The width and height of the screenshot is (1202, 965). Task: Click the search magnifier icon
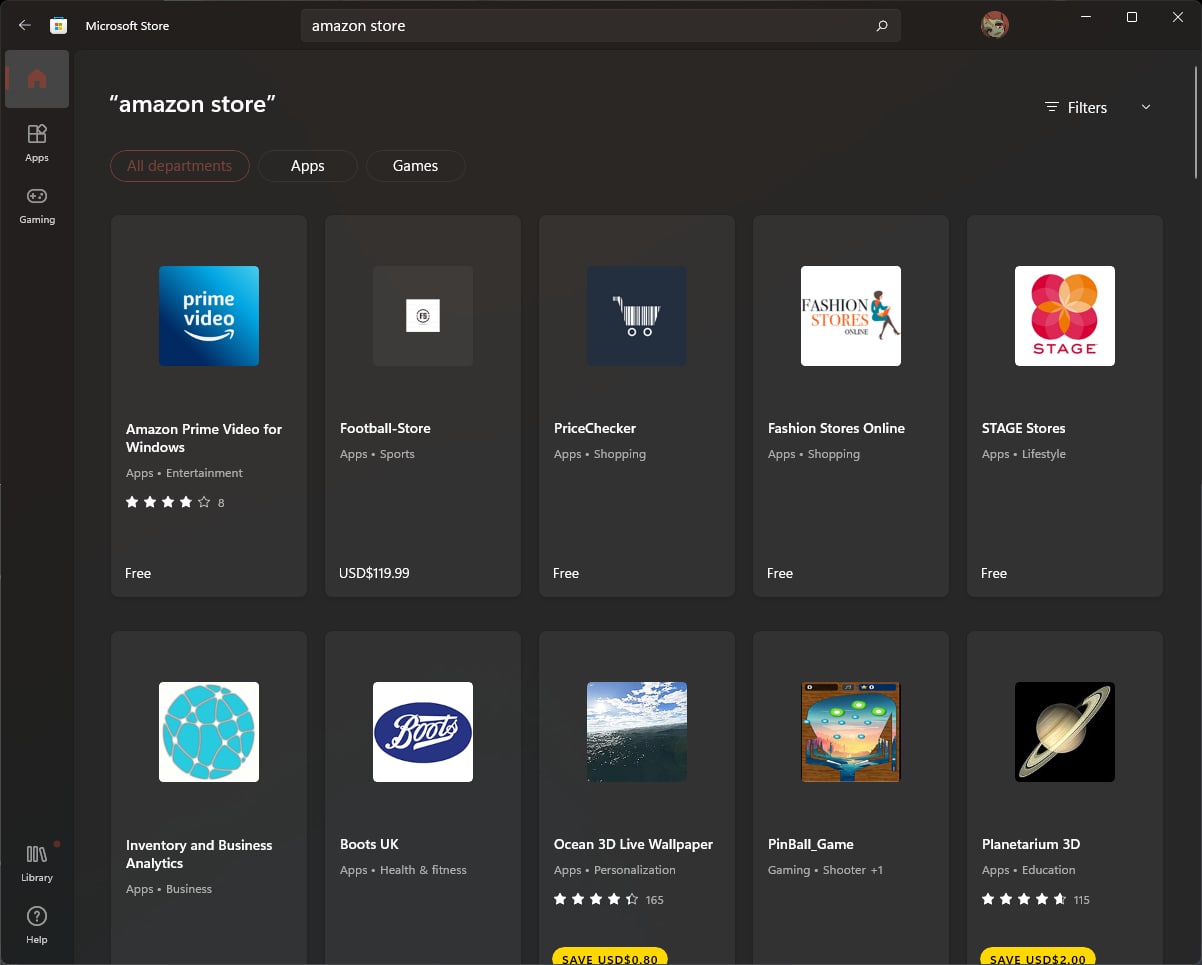pos(881,26)
